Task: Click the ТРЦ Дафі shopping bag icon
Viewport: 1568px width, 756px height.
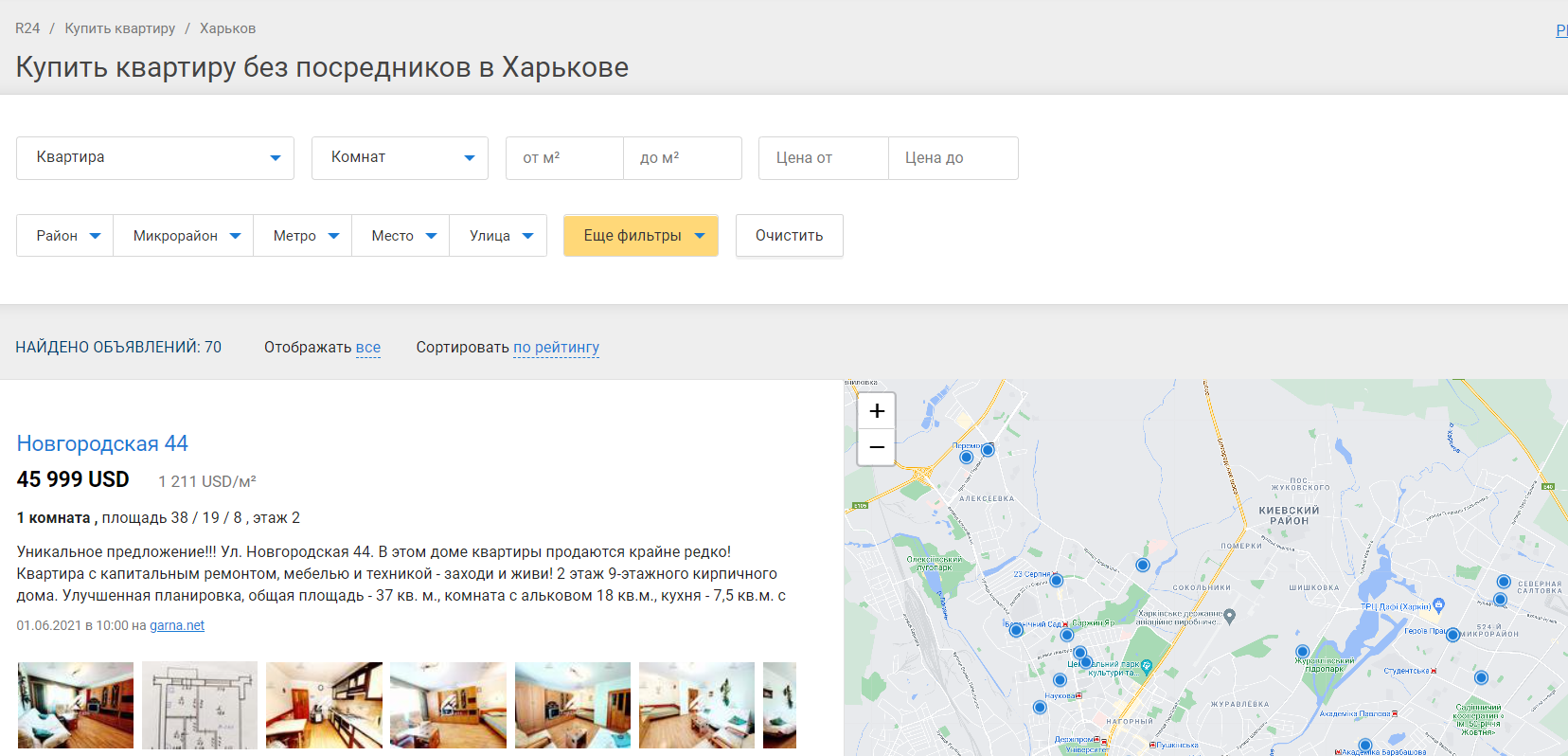Action: 1439,604
